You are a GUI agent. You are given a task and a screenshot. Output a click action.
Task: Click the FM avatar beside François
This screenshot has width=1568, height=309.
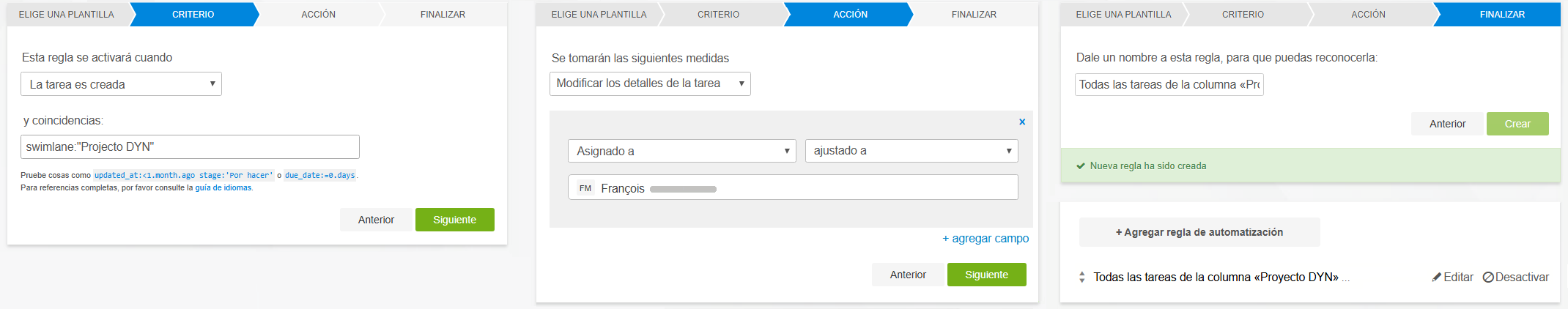pos(585,188)
